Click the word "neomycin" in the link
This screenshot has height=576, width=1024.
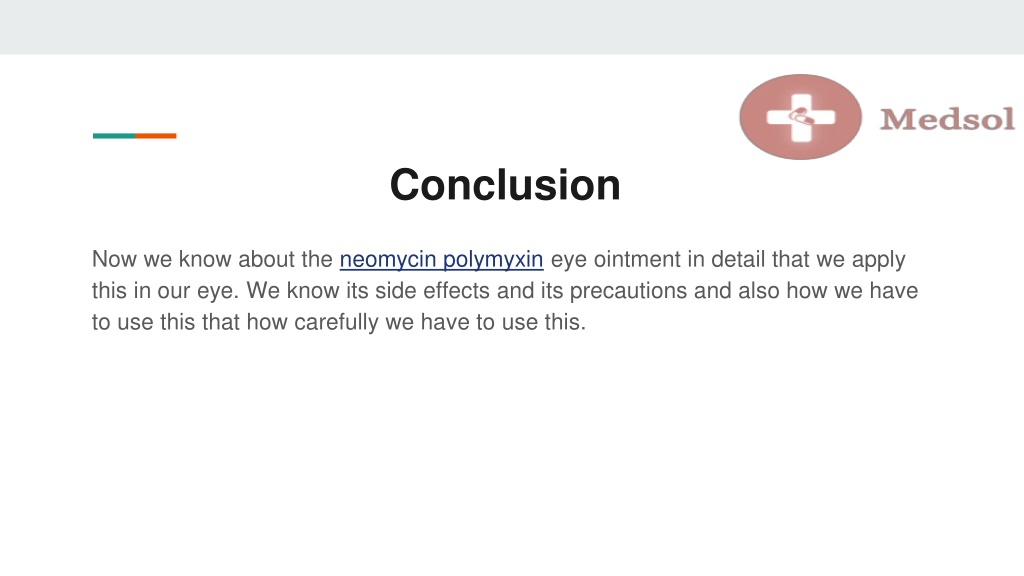click(x=388, y=259)
